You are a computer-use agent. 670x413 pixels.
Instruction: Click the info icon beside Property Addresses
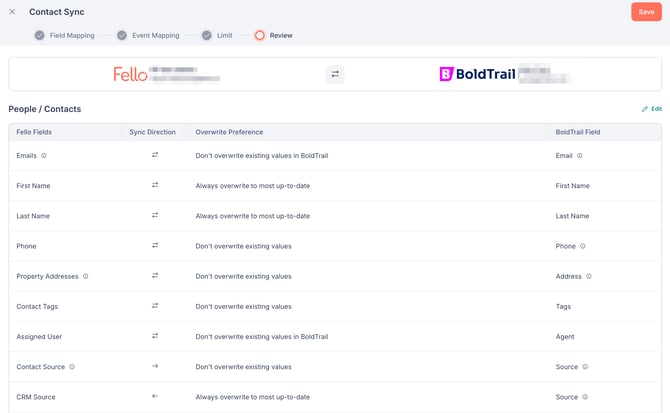click(x=86, y=276)
